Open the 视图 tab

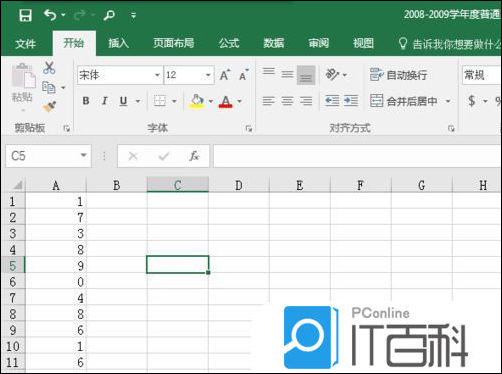tap(363, 43)
